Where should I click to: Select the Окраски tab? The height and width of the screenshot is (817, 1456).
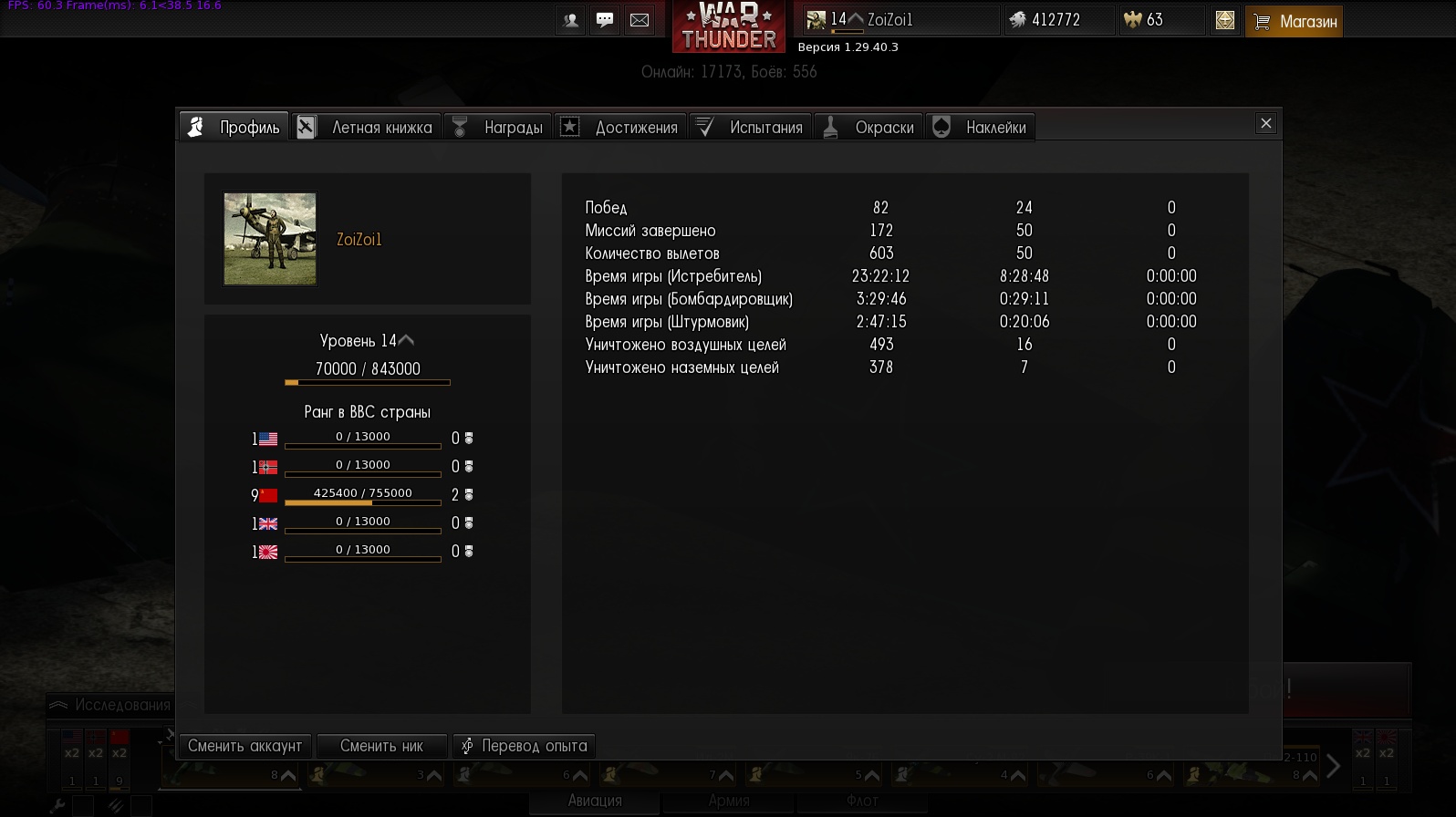pos(868,127)
